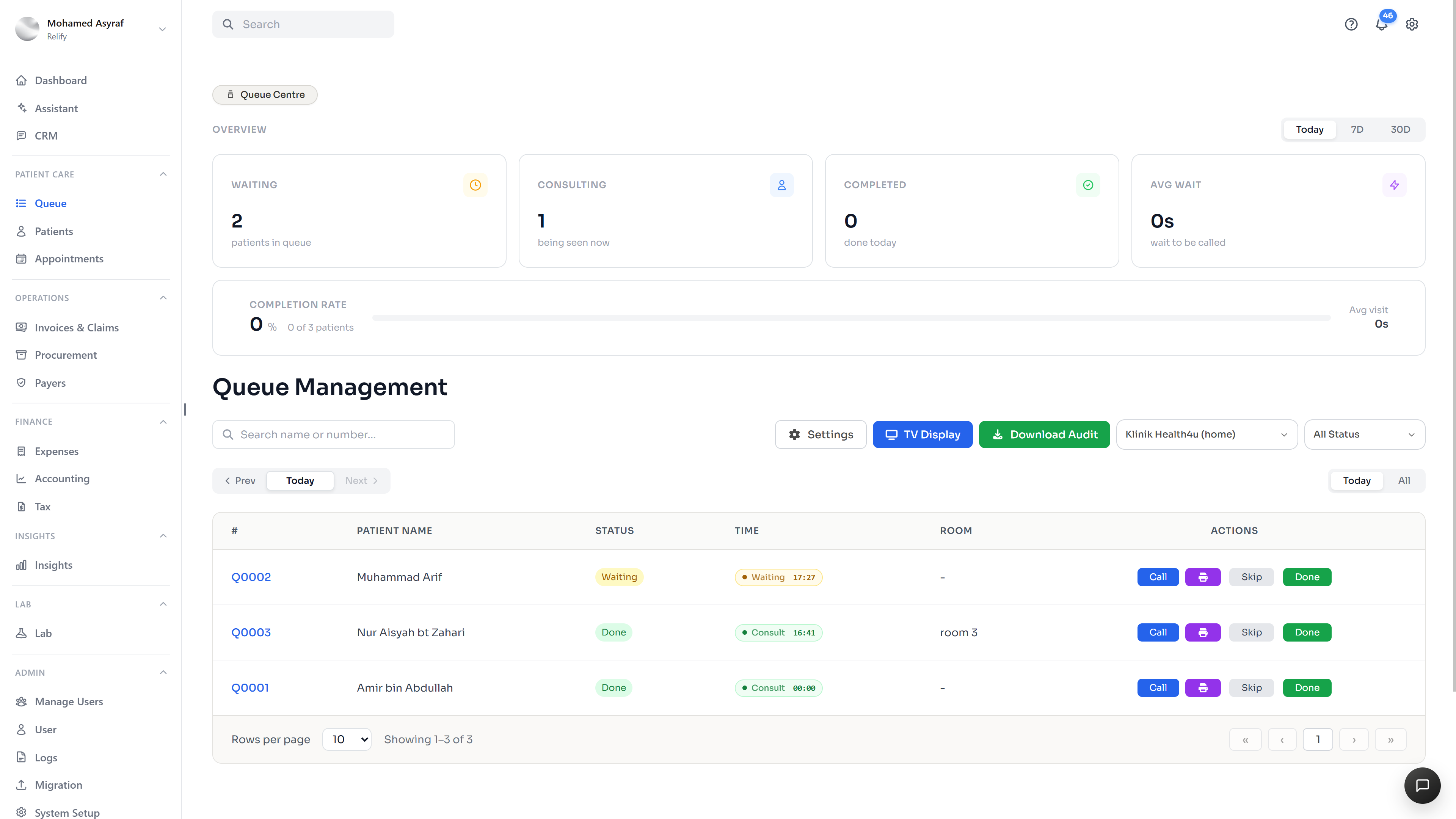Open queue ticket Q0003 link
This screenshot has width=1456, height=819.
251,632
